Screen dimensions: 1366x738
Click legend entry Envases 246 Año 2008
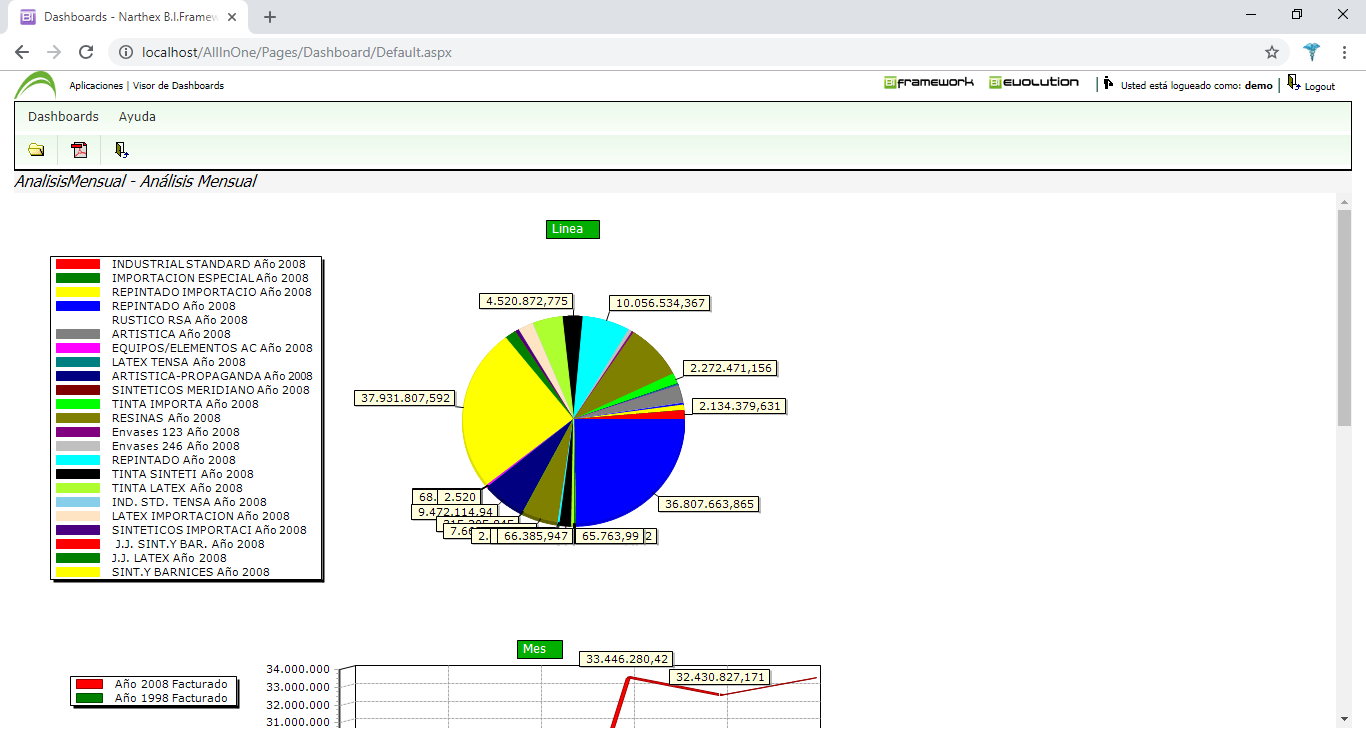(x=176, y=446)
